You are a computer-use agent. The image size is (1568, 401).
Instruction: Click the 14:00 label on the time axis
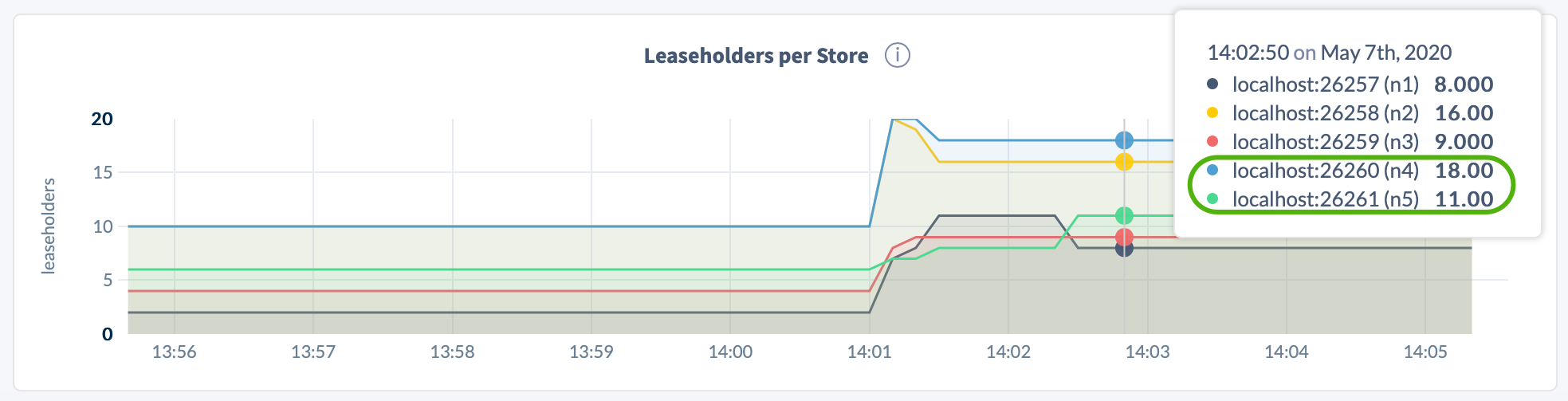coord(730,352)
